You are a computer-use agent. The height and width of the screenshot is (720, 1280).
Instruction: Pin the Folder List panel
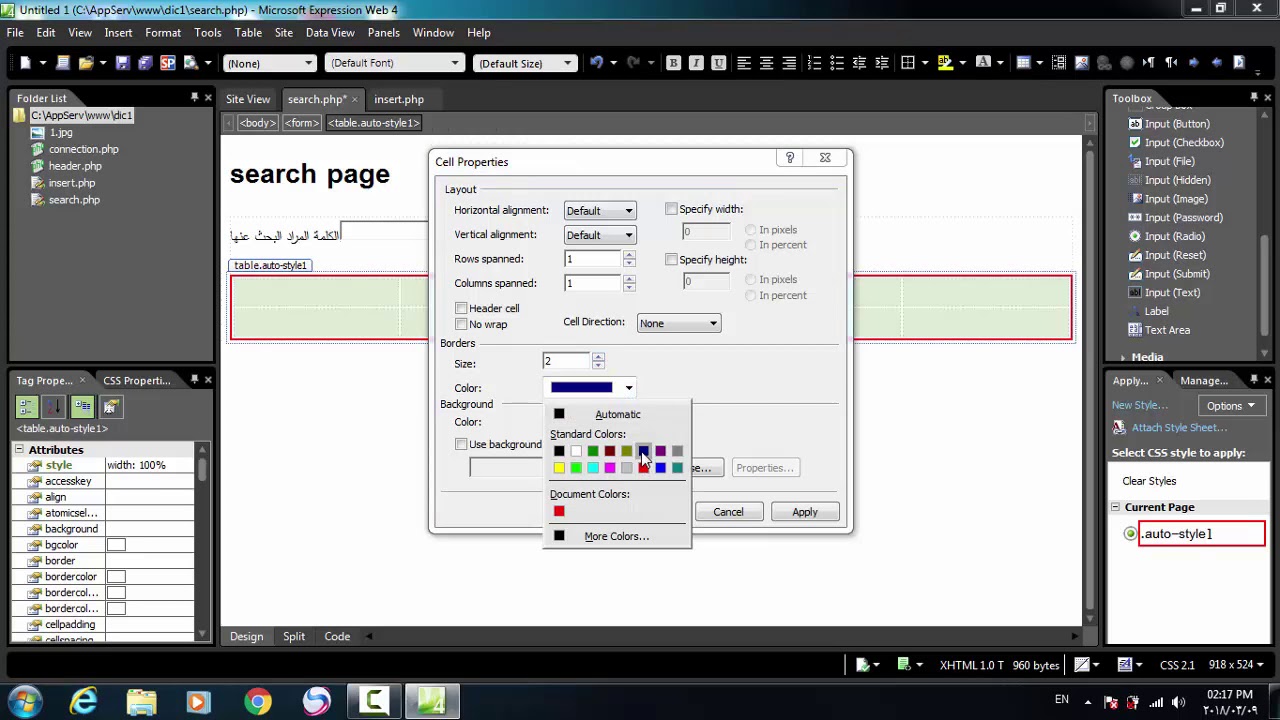(x=194, y=97)
